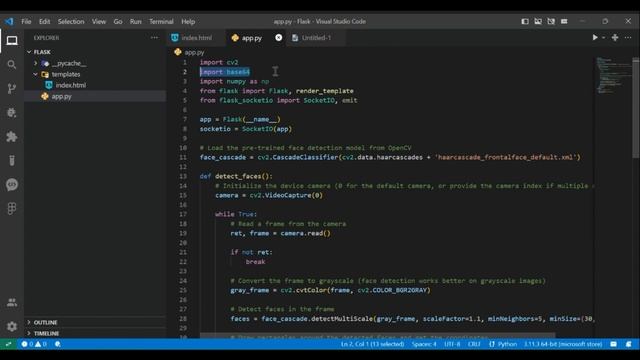Toggle Panel layout icon

(538, 21)
